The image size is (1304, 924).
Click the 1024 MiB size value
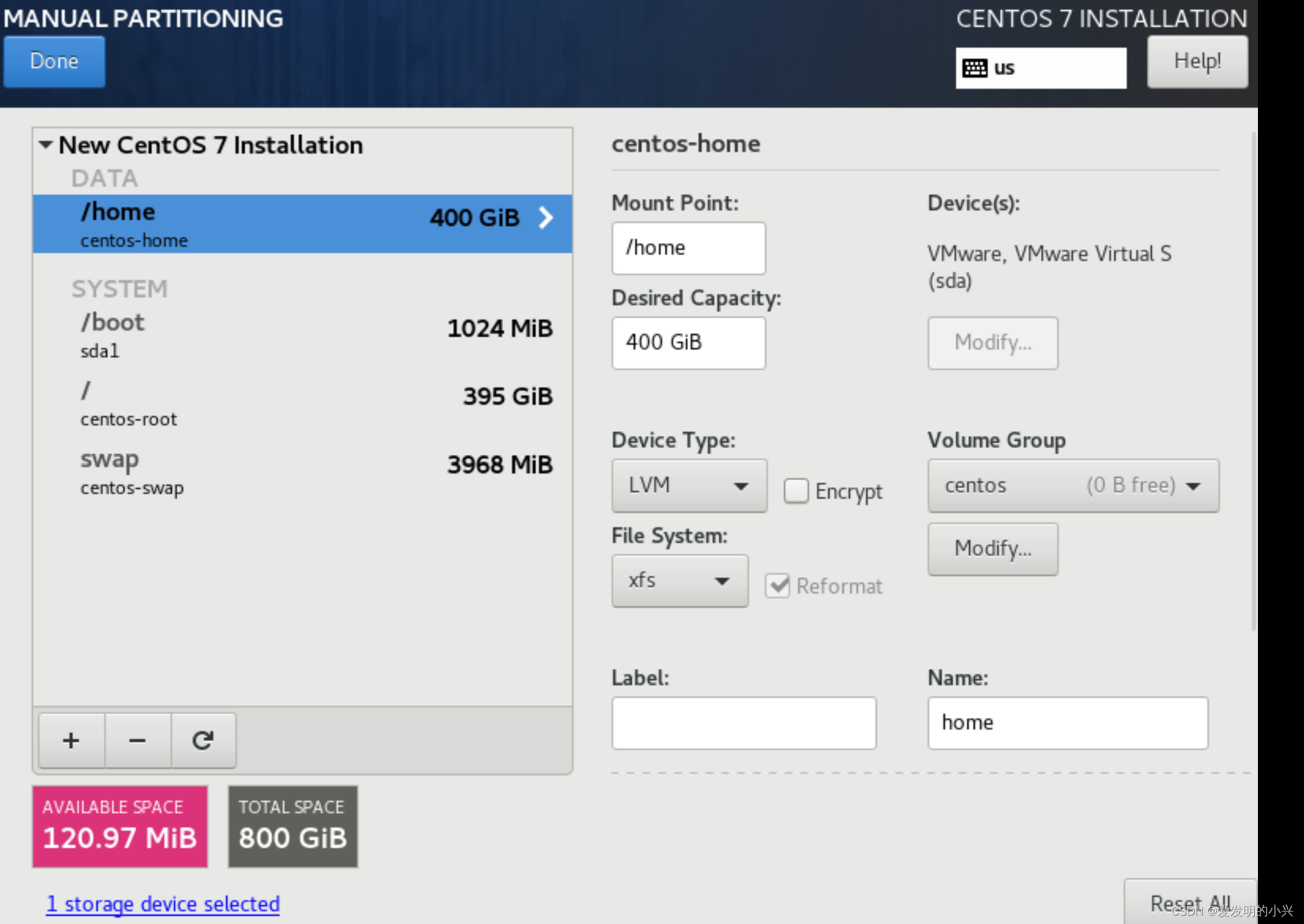click(x=500, y=328)
